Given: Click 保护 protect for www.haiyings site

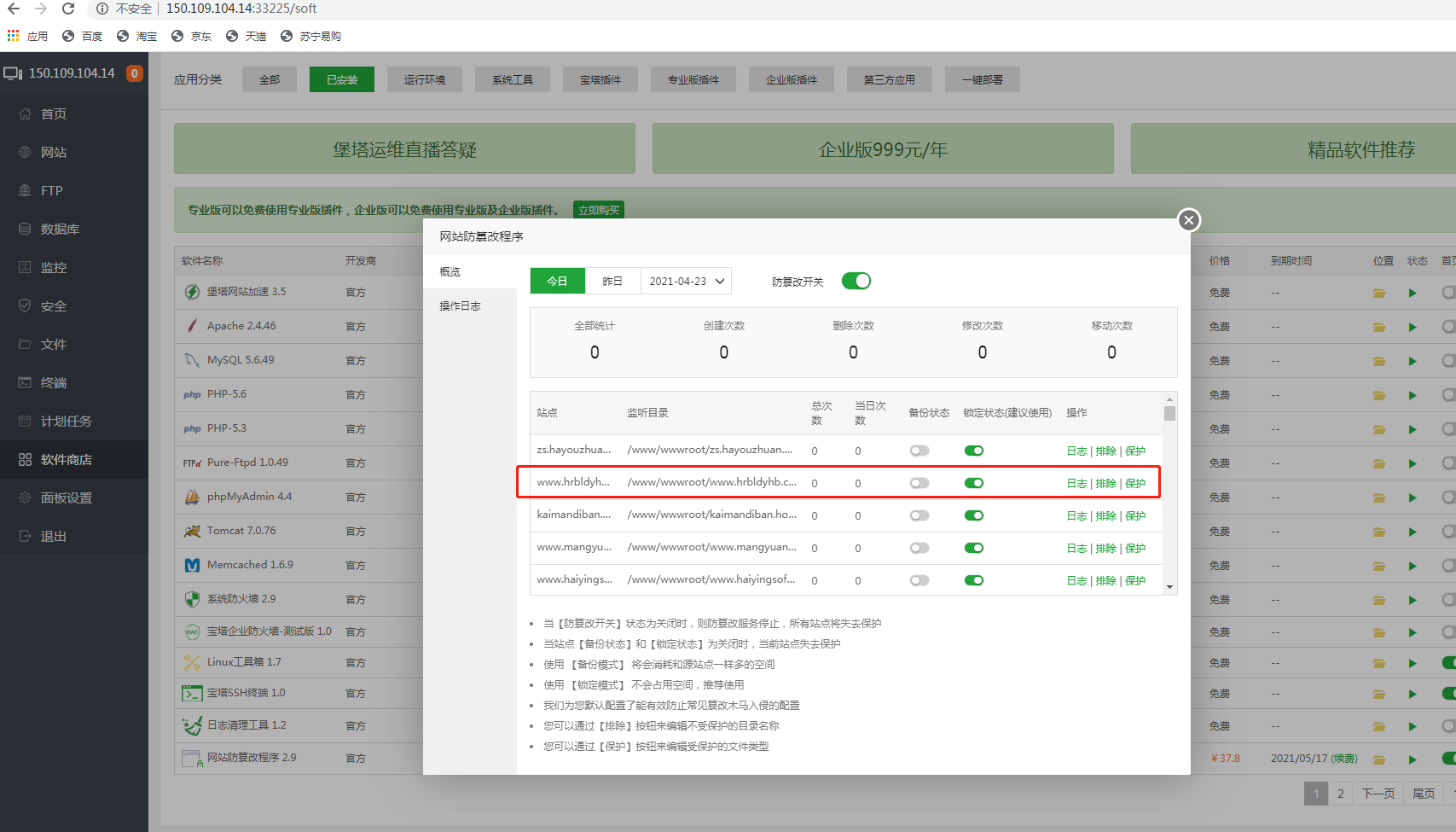Looking at the screenshot, I should click(x=1135, y=581).
